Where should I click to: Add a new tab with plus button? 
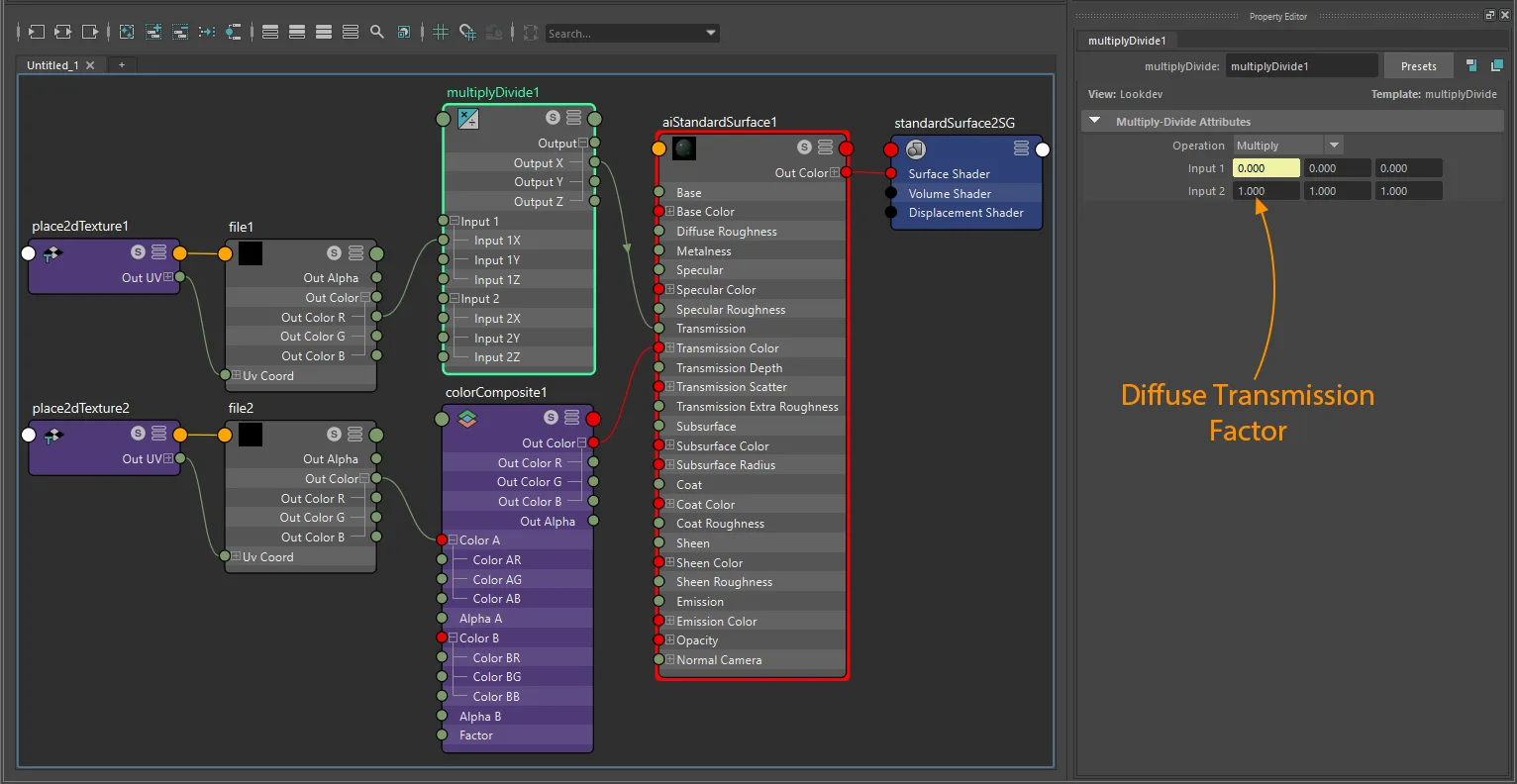tap(122, 65)
